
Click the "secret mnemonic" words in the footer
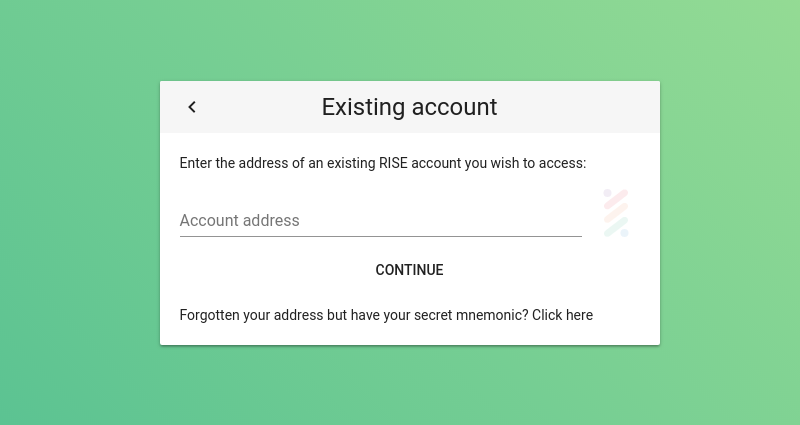(471, 315)
